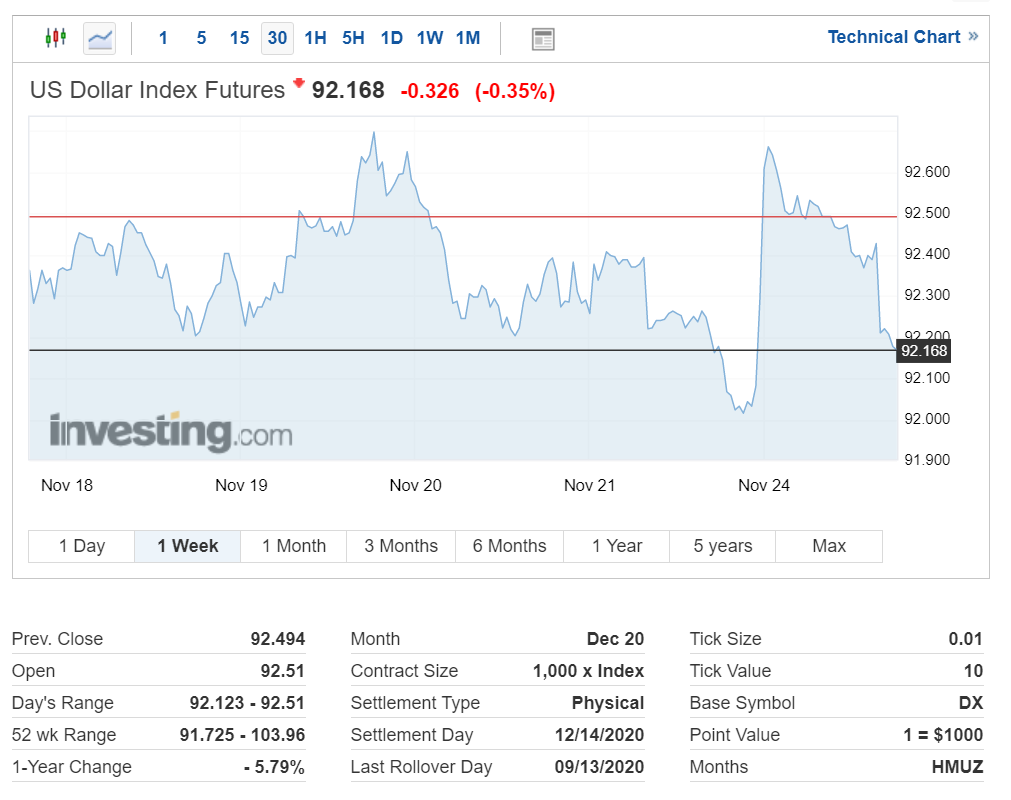The width and height of the screenshot is (1011, 800).
Task: Click the red down arrow indicator
Action: coord(299,83)
